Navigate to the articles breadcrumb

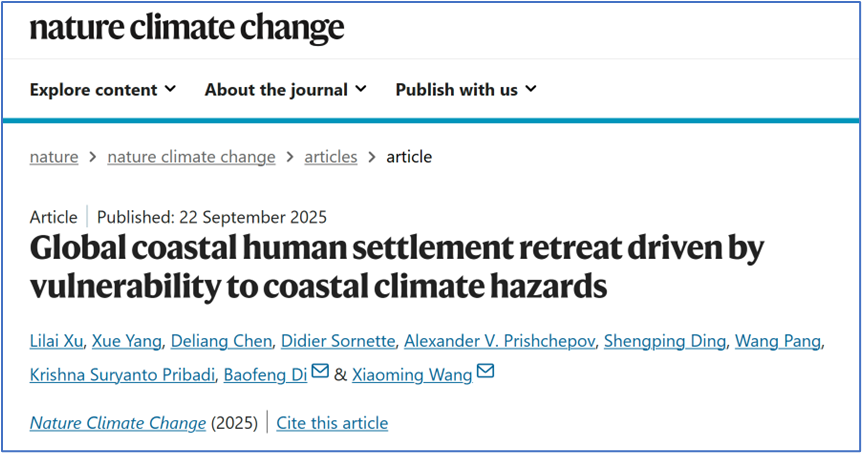(x=330, y=157)
